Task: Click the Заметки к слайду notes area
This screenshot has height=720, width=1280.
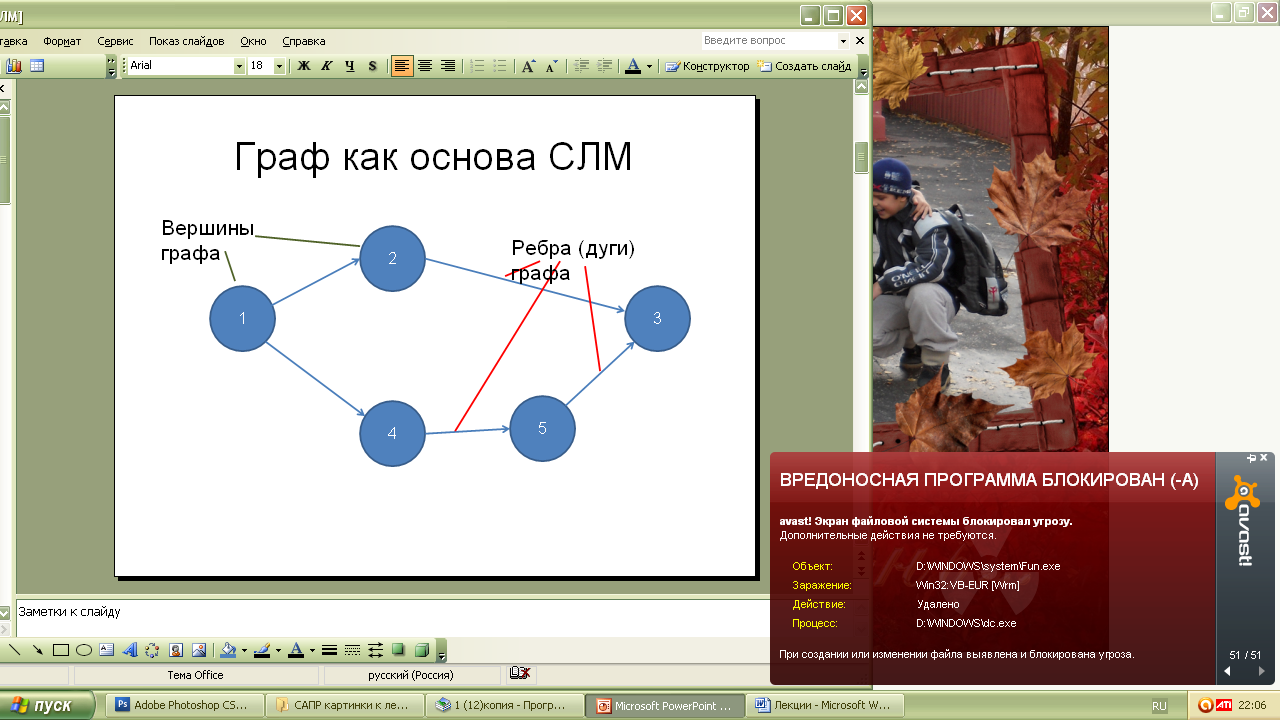Action: click(x=435, y=618)
